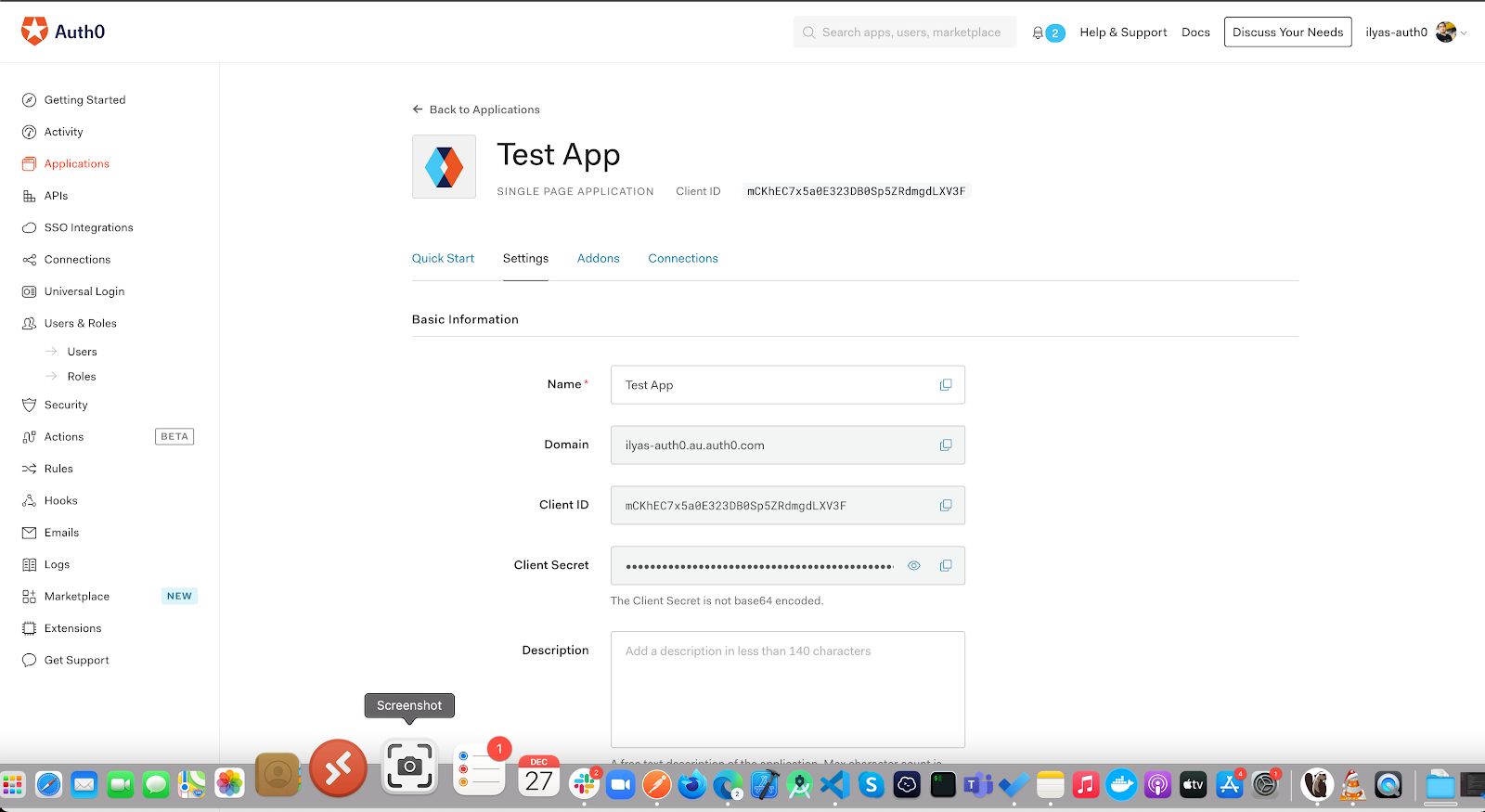Screen dimensions: 1485x812
Task: Open the Docs link
Action: [1195, 32]
